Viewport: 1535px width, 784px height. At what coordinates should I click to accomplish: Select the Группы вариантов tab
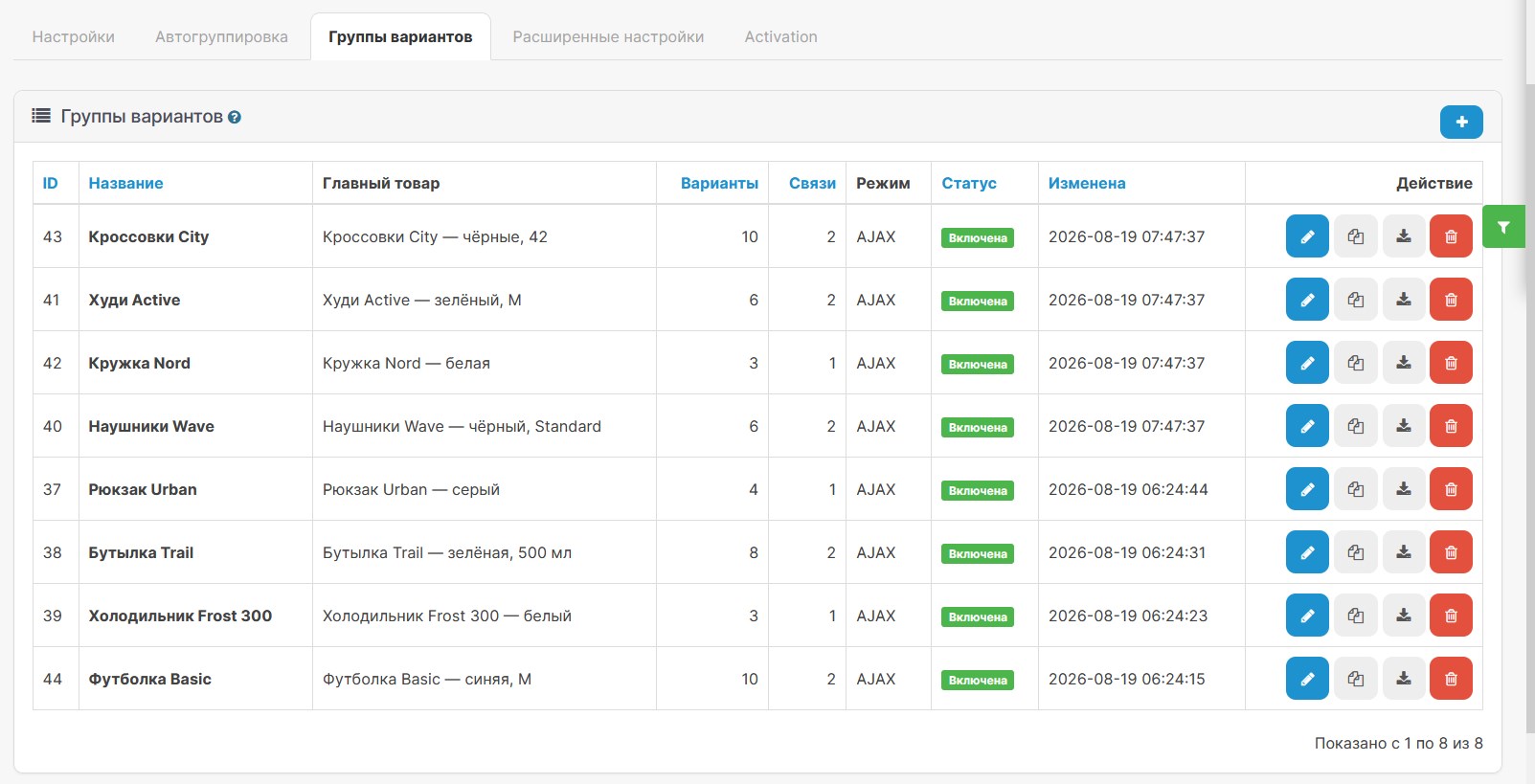coord(400,36)
